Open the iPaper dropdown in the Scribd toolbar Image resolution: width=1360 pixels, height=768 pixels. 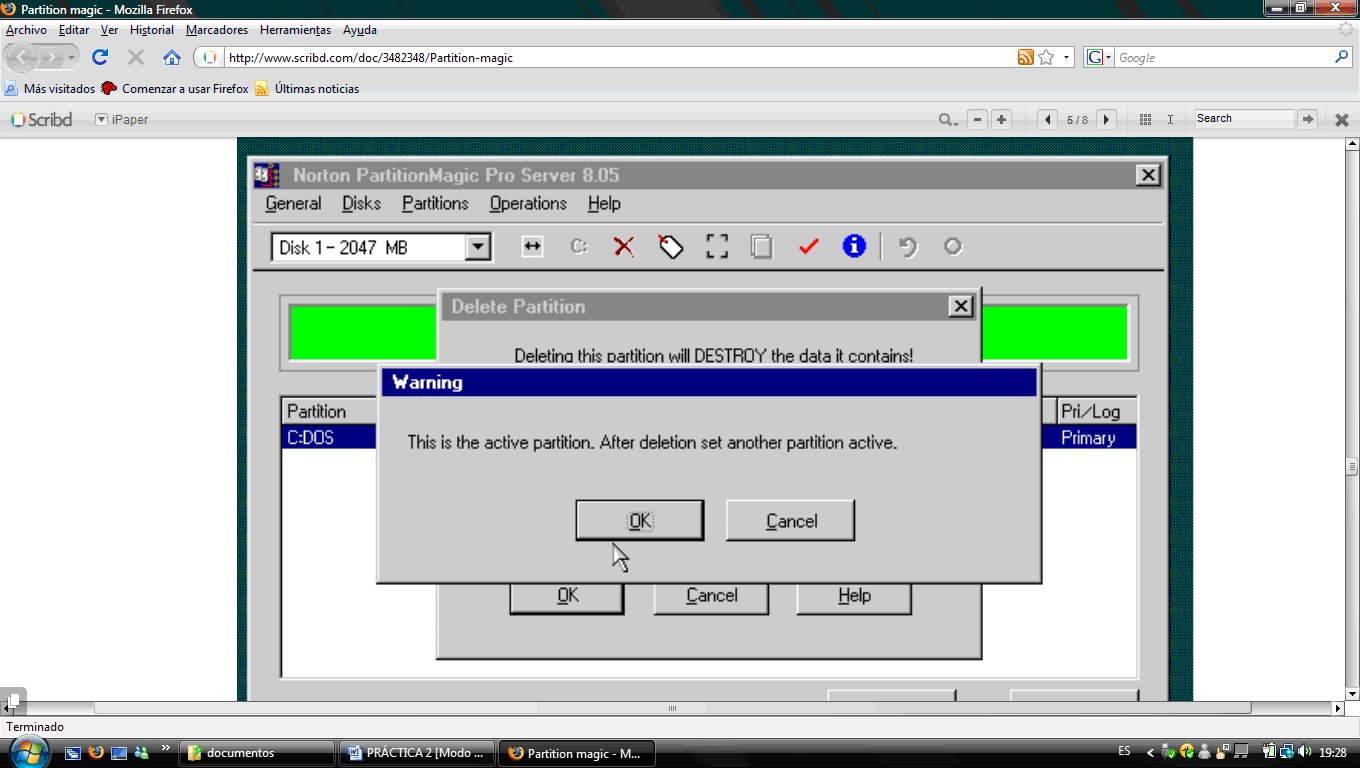click(122, 119)
